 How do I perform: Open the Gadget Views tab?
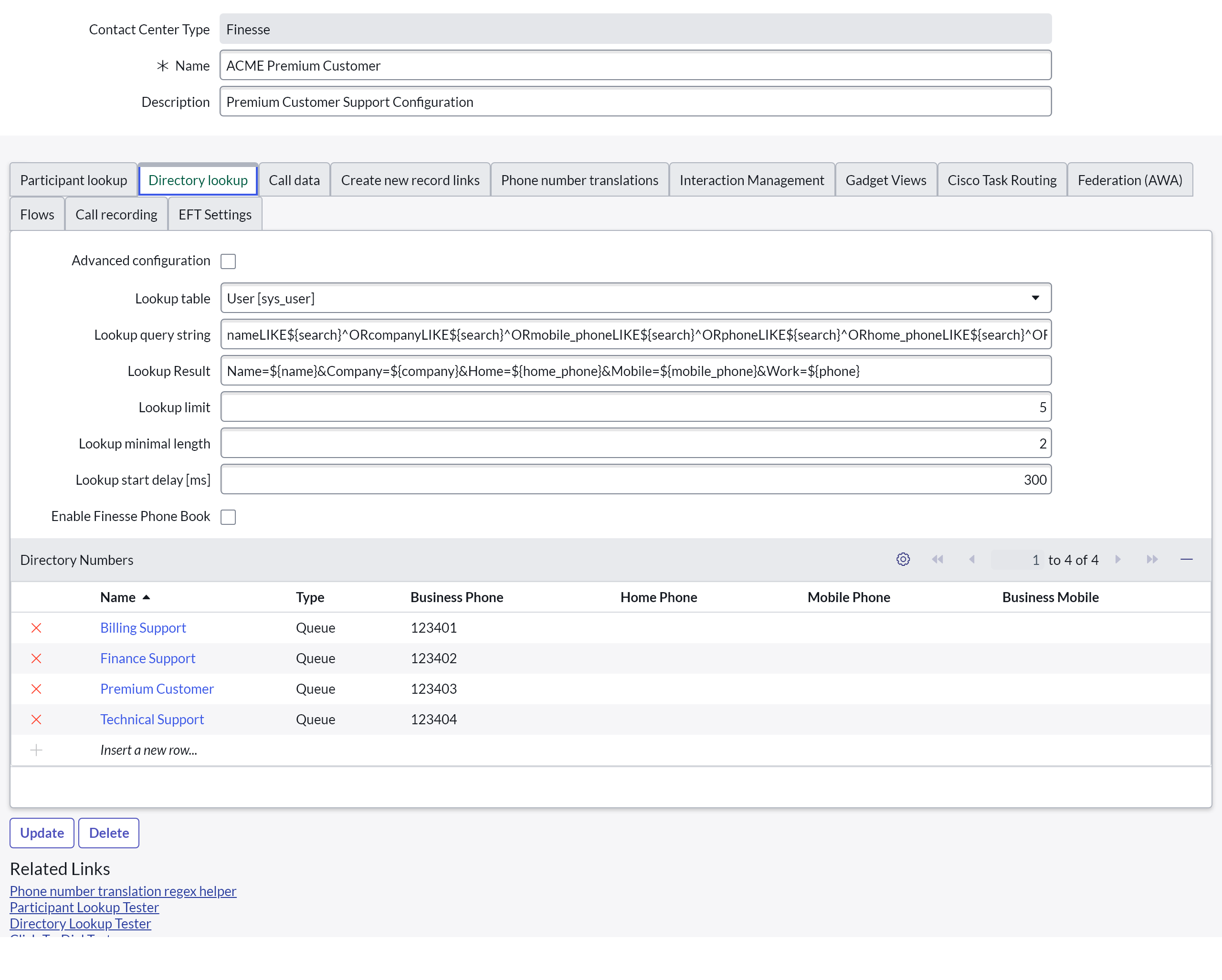tap(885, 180)
